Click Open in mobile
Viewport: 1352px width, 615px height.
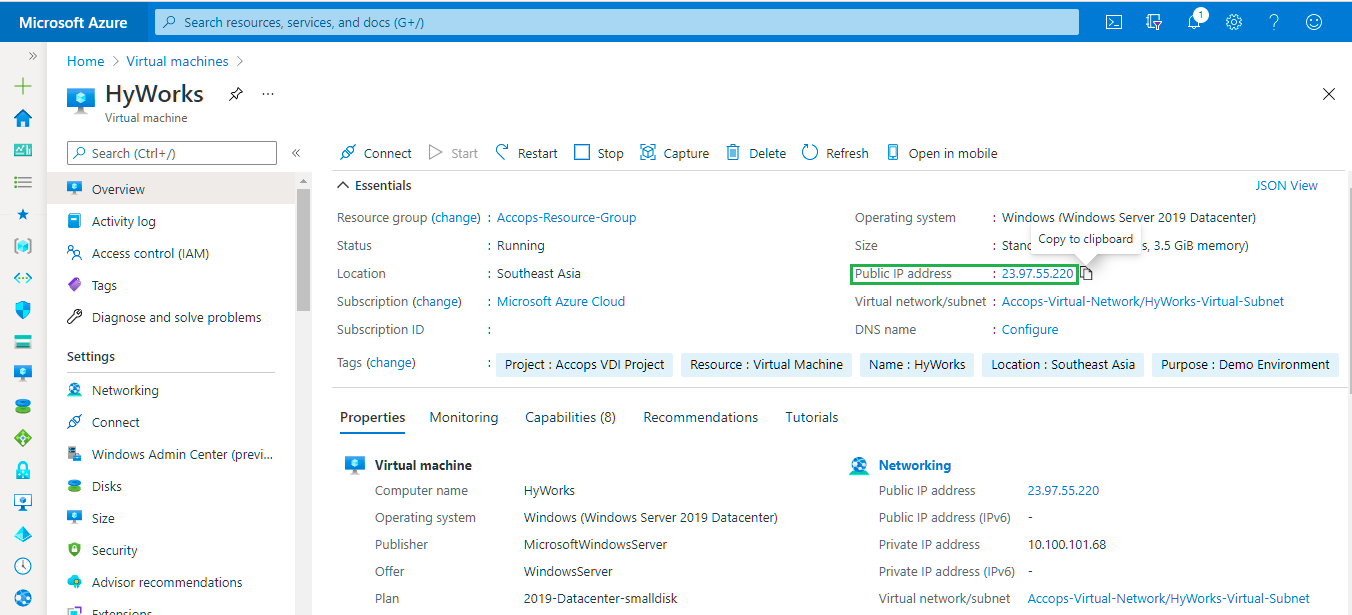[x=941, y=153]
